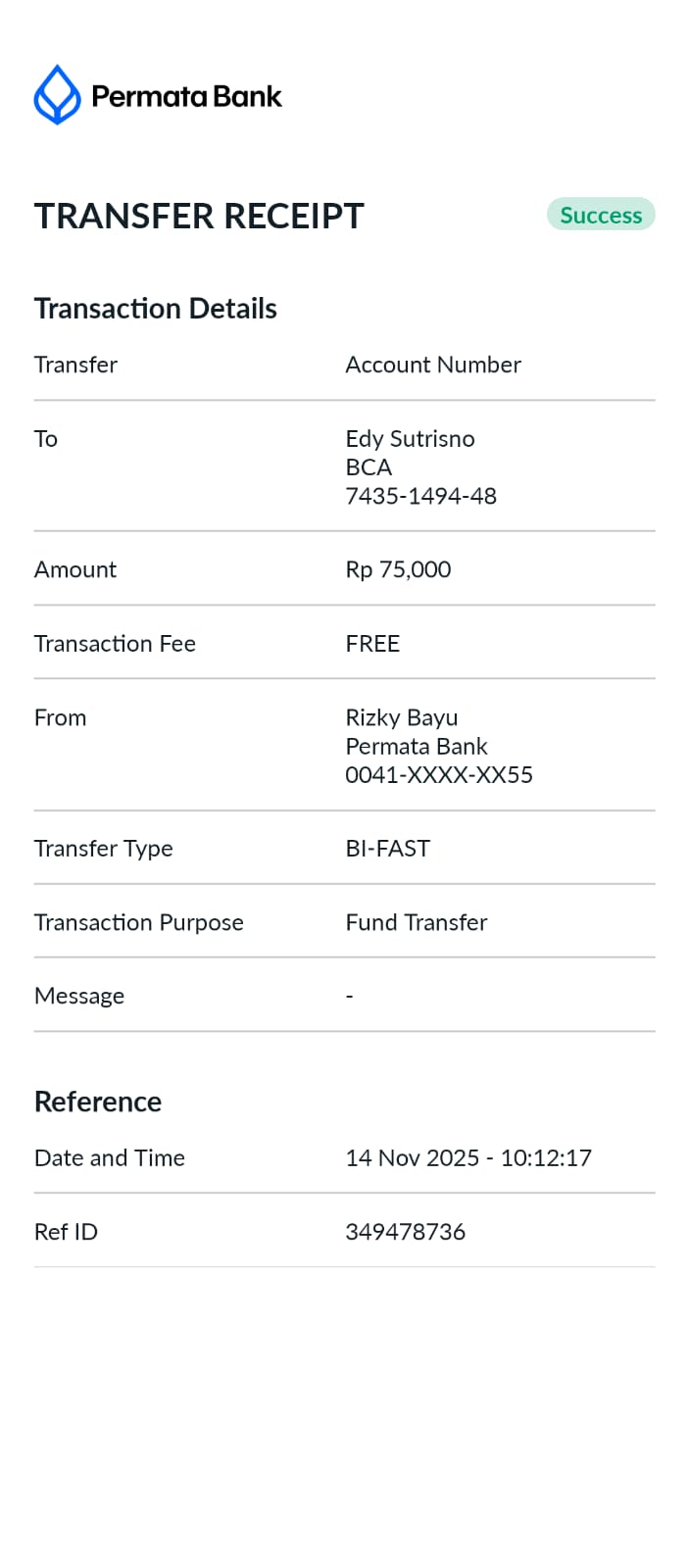
Task: Click the TRANSFER RECEIPT heading
Action: pyautogui.click(x=199, y=217)
